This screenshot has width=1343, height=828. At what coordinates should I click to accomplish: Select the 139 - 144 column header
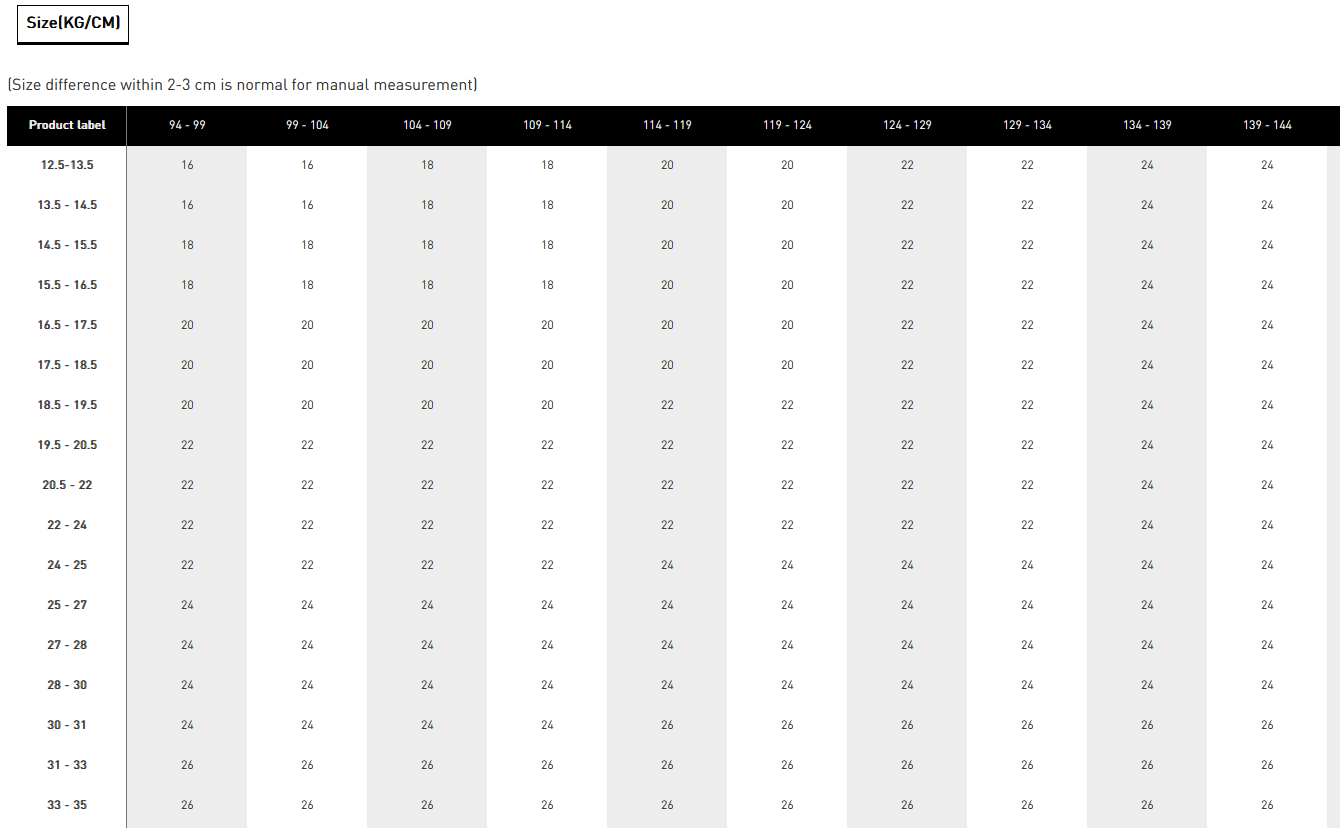click(1267, 125)
